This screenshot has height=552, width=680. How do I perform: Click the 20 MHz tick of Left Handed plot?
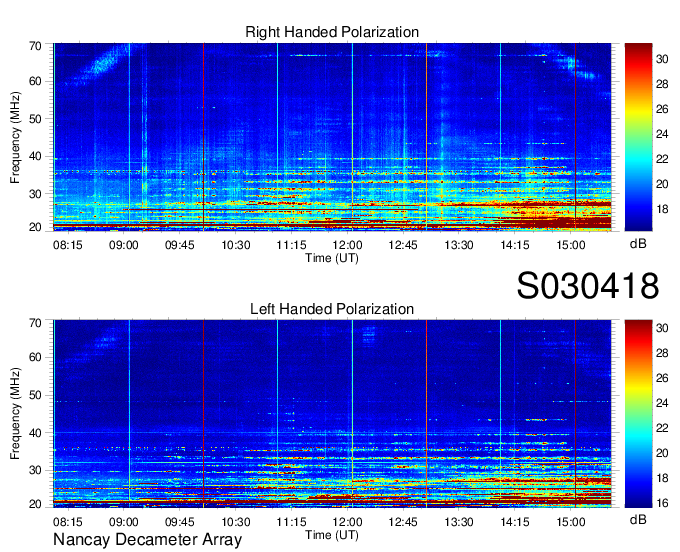[x=35, y=504]
